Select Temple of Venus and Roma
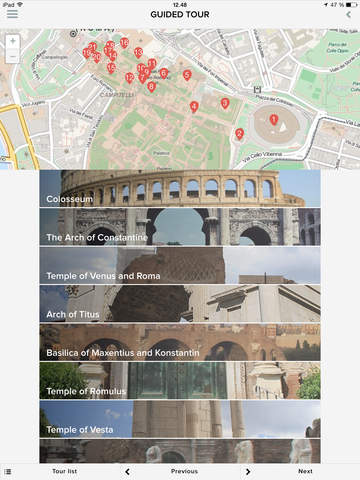This screenshot has width=360, height=480. click(180, 265)
